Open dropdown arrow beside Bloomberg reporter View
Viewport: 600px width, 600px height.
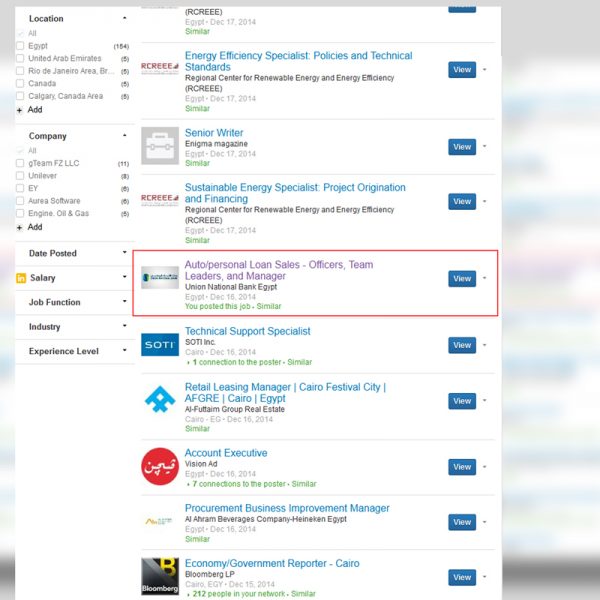coord(484,577)
